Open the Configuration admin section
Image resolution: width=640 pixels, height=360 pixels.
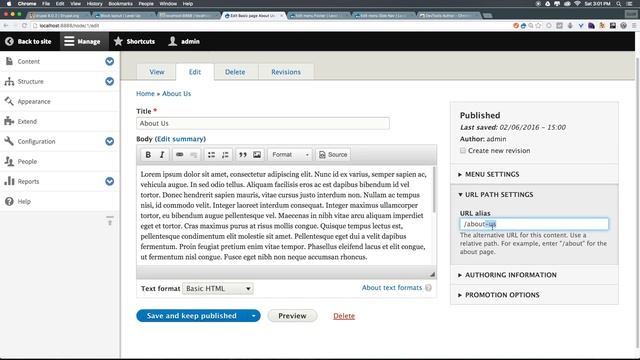(x=36, y=142)
